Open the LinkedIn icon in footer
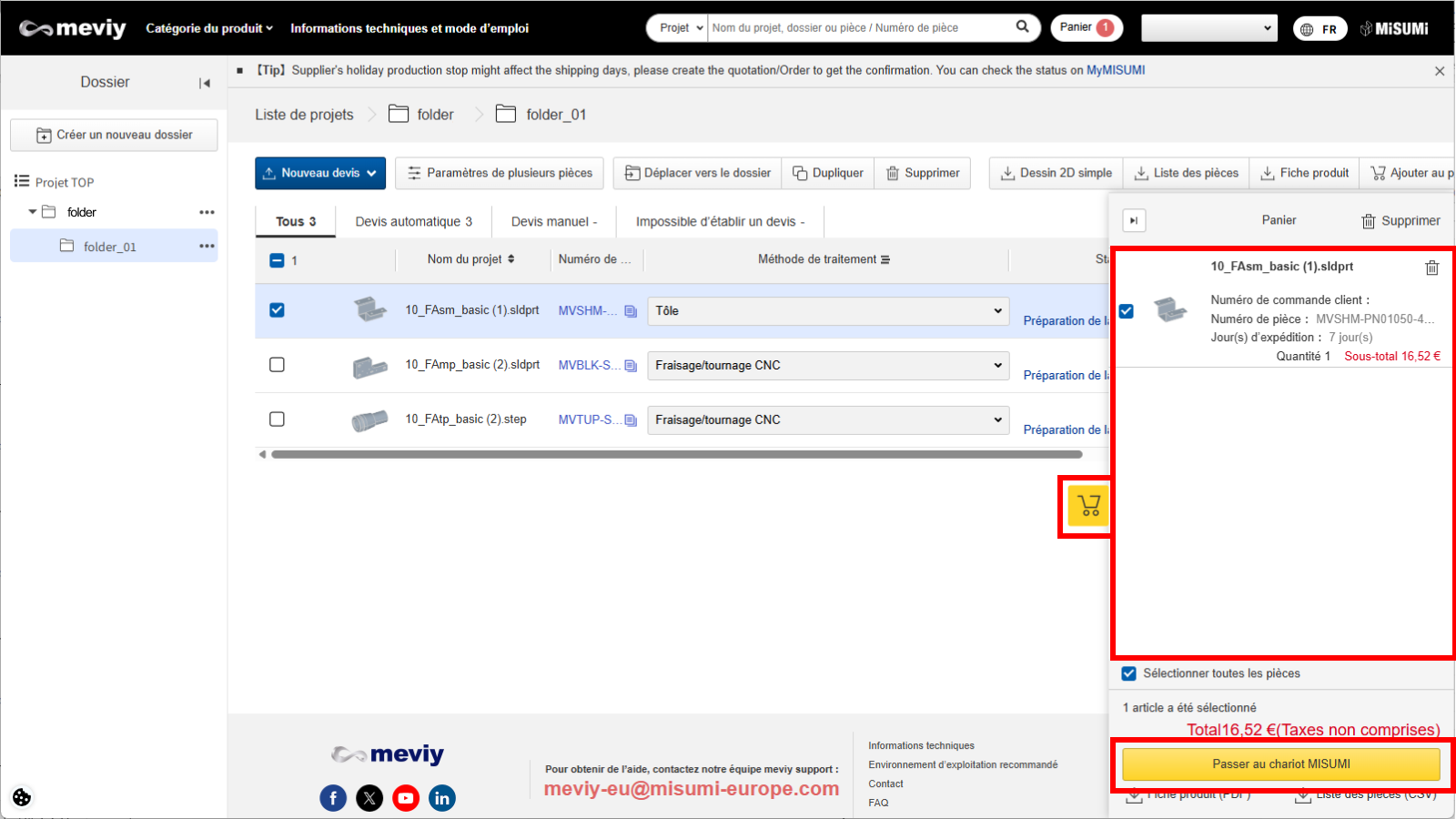Viewport: 1456px width, 819px height. 442,798
